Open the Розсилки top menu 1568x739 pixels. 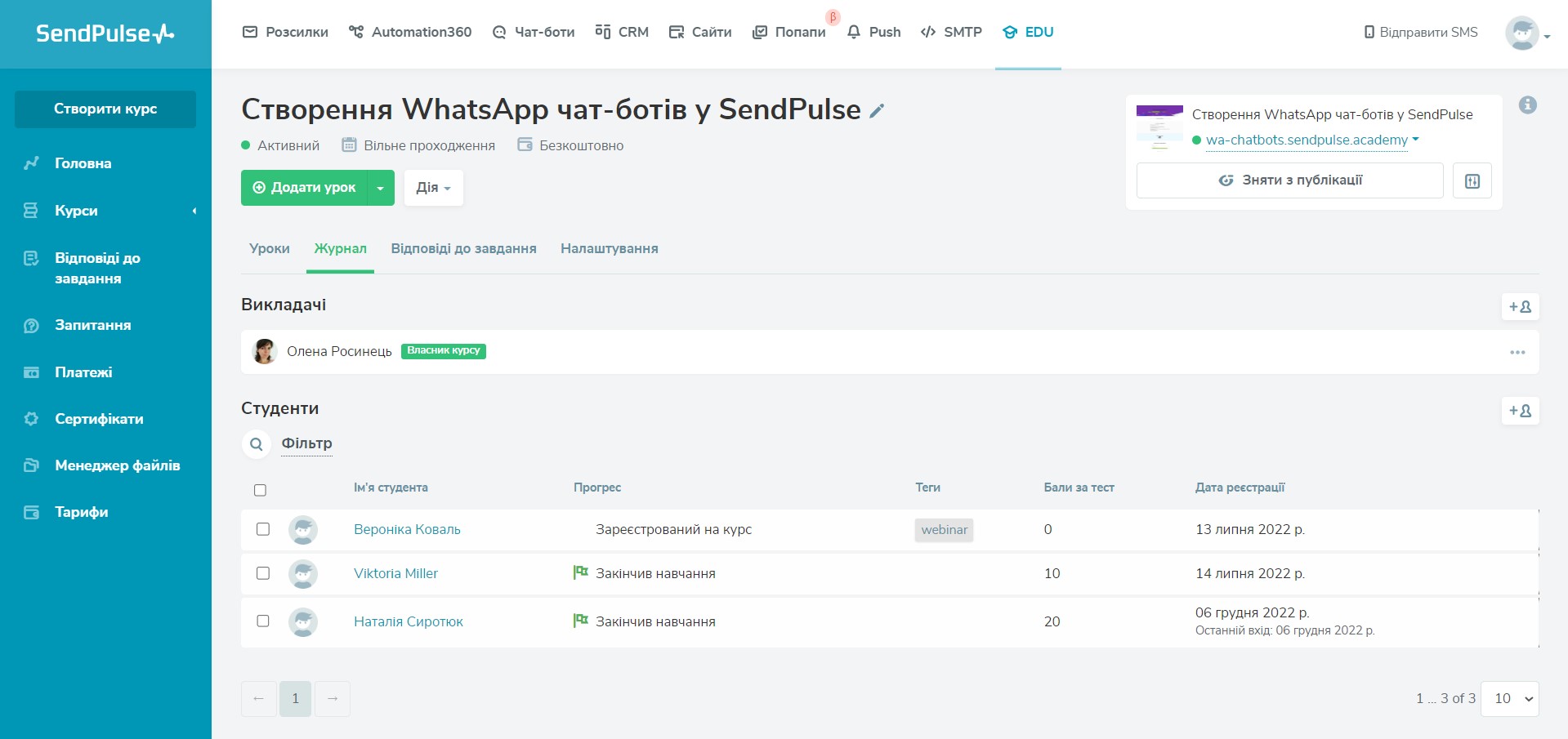pyautogui.click(x=285, y=32)
